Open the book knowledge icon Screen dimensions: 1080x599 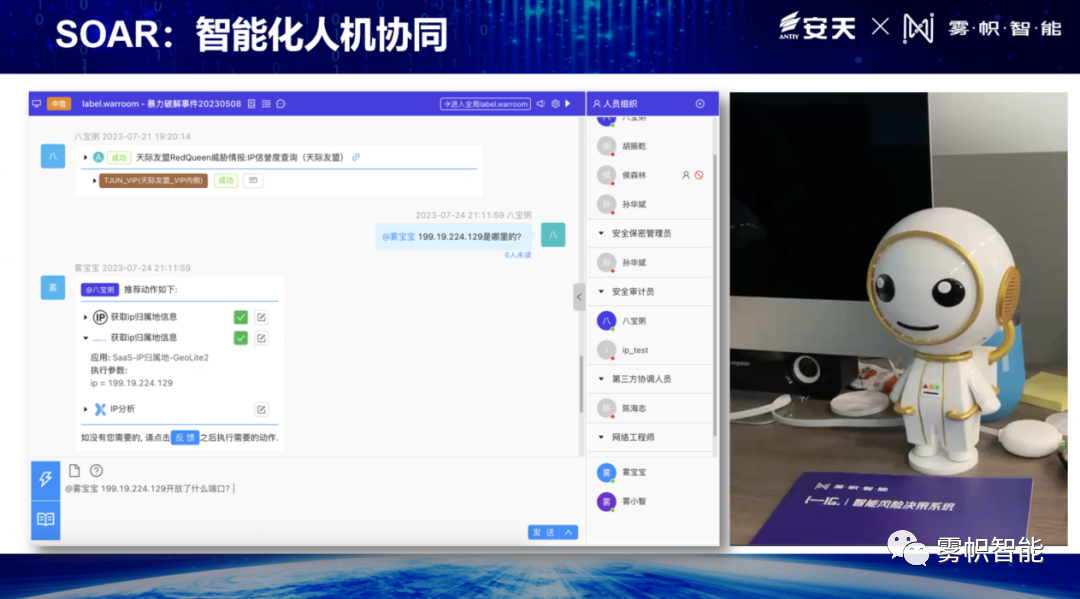coord(45,519)
